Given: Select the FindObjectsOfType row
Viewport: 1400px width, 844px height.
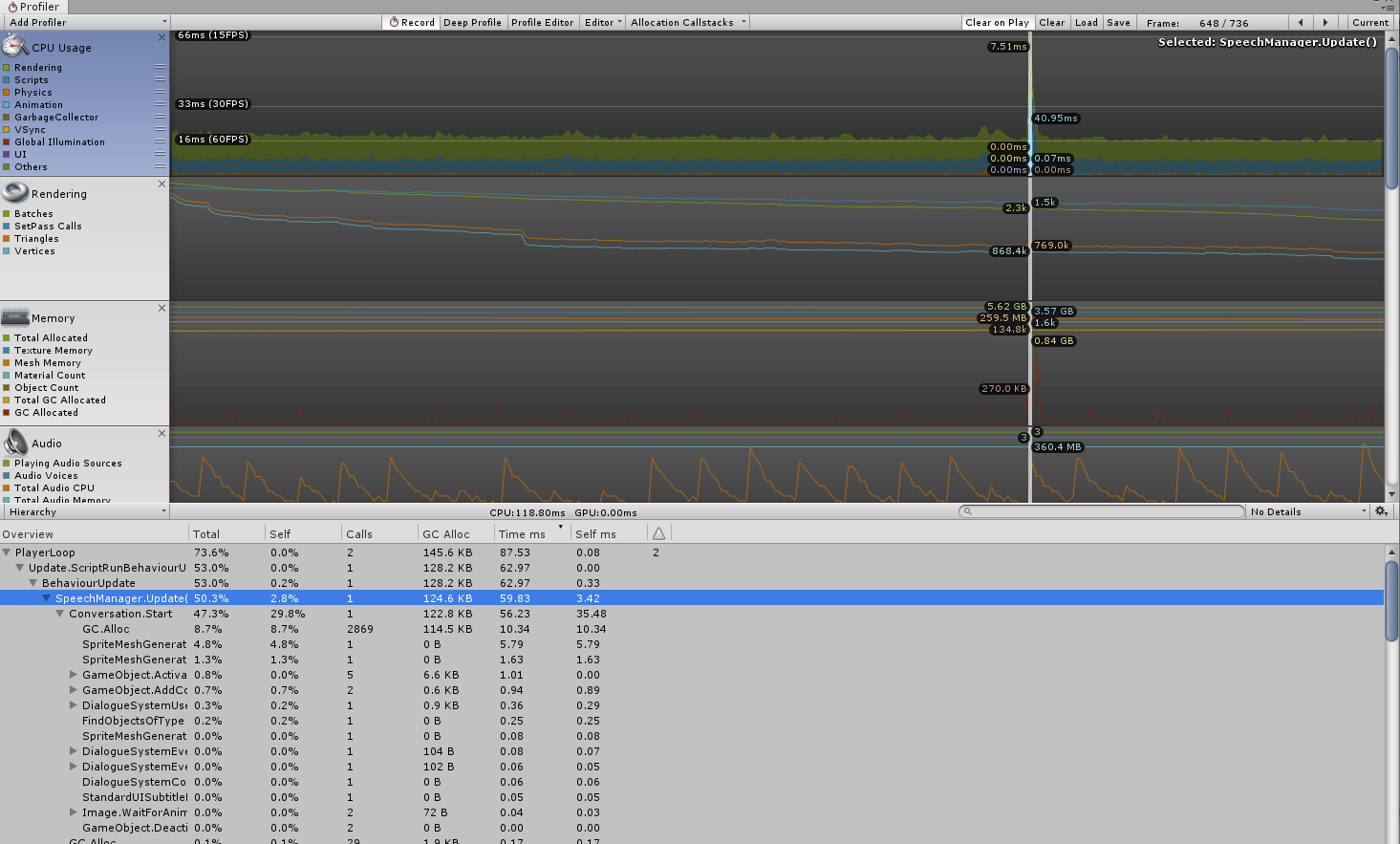Looking at the screenshot, I should (x=693, y=721).
